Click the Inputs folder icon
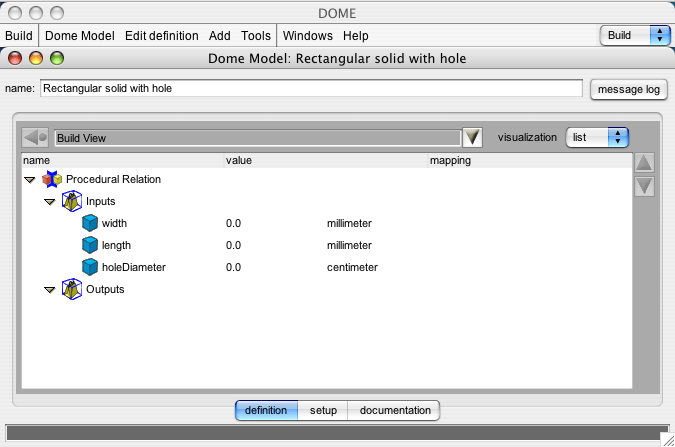This screenshot has width=675, height=447. pos(71,201)
